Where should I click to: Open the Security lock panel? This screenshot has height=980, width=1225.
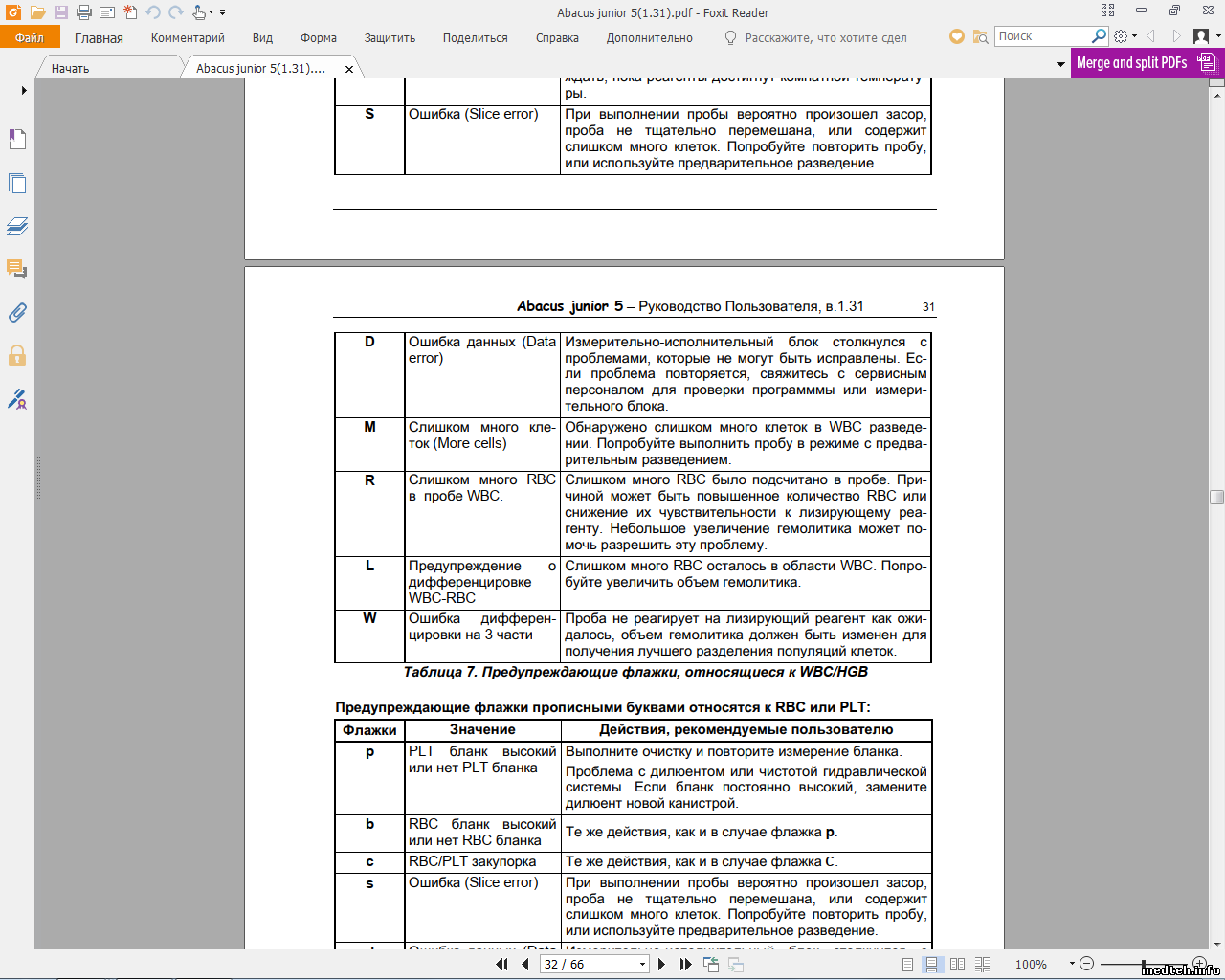click(x=17, y=356)
